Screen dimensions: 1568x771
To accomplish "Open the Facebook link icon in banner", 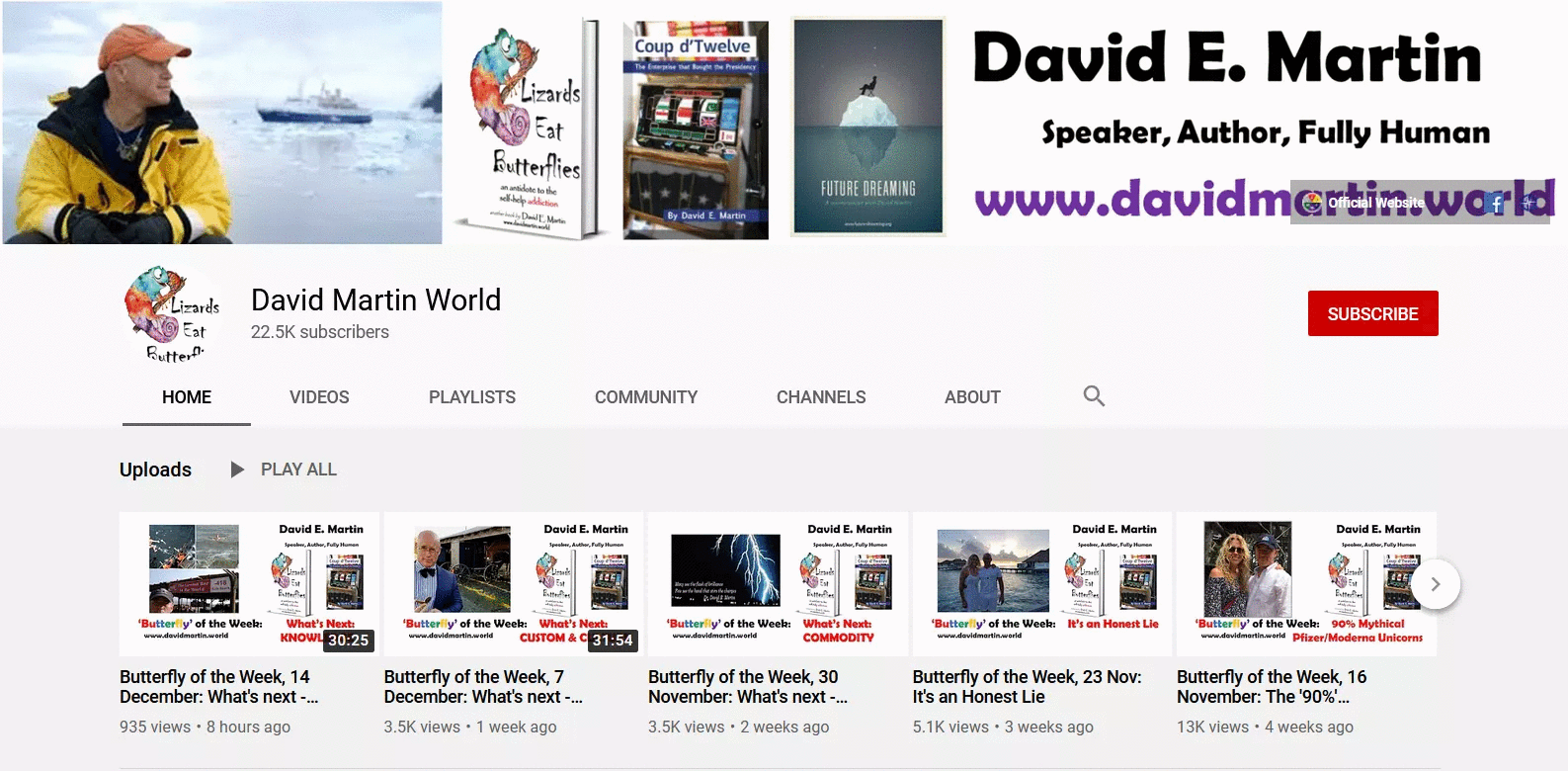I will tap(1496, 203).
